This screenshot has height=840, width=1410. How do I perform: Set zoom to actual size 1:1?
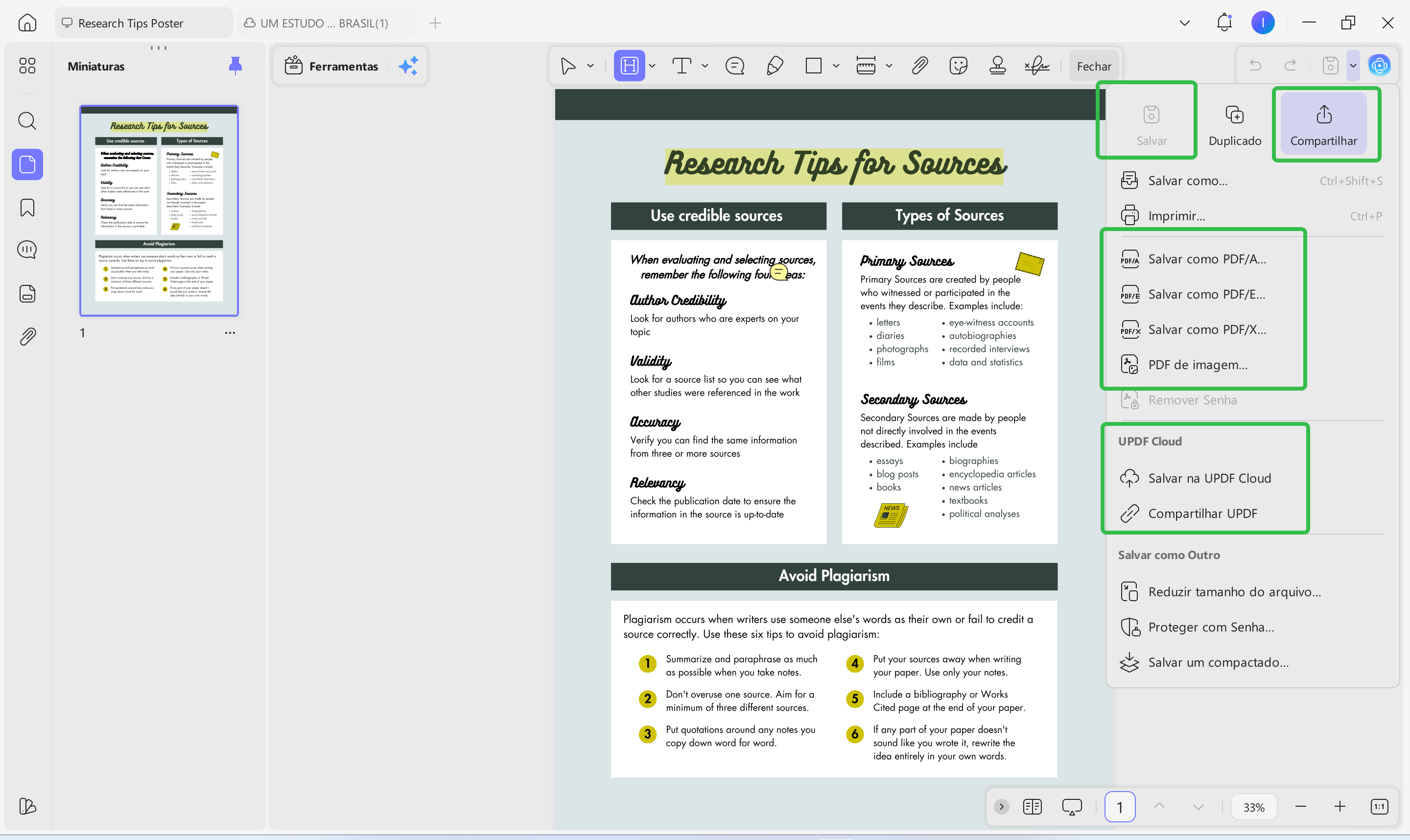[1379, 807]
